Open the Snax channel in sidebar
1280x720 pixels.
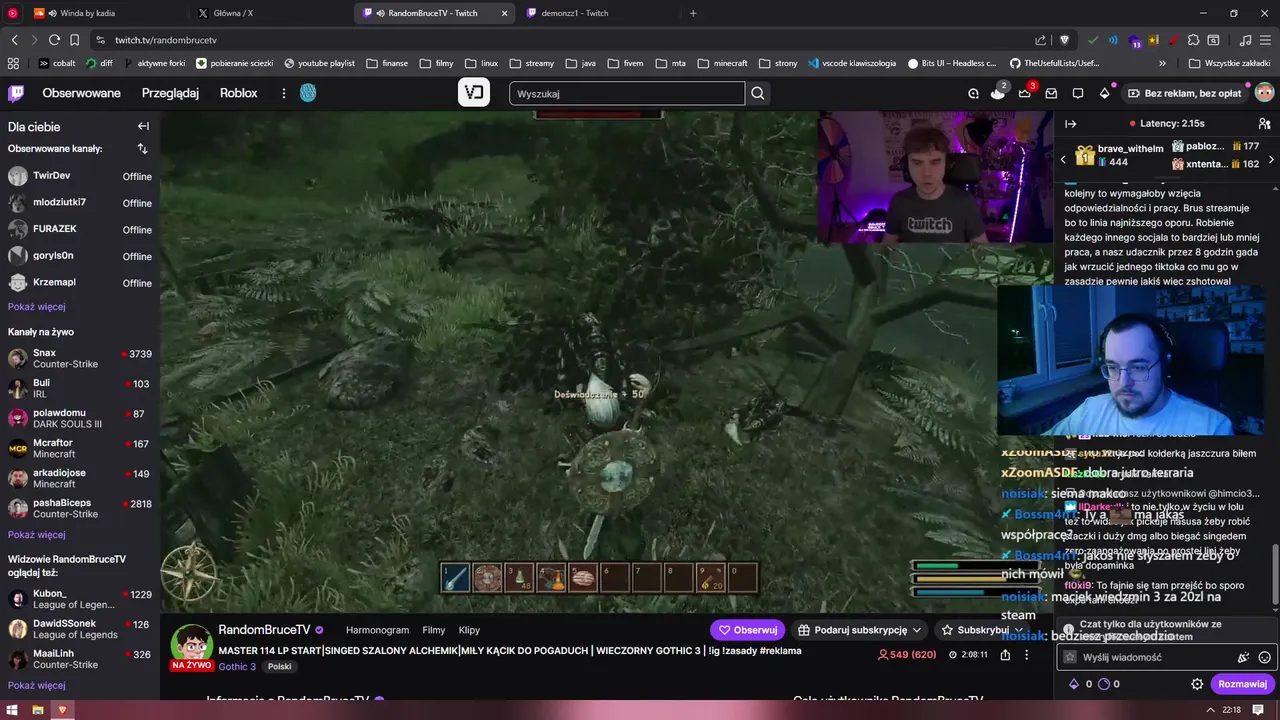click(80, 358)
